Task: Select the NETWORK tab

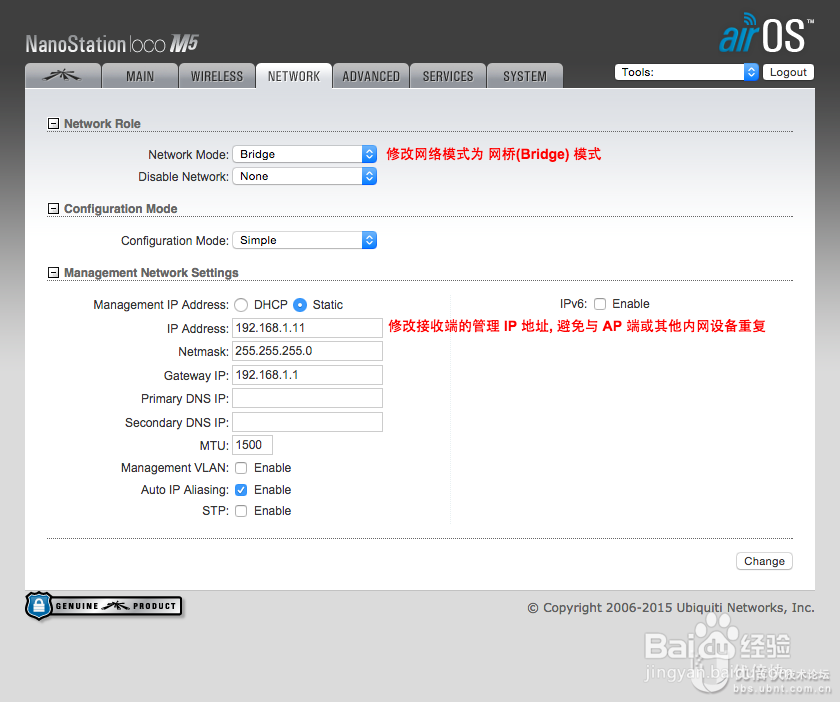Action: click(294, 76)
